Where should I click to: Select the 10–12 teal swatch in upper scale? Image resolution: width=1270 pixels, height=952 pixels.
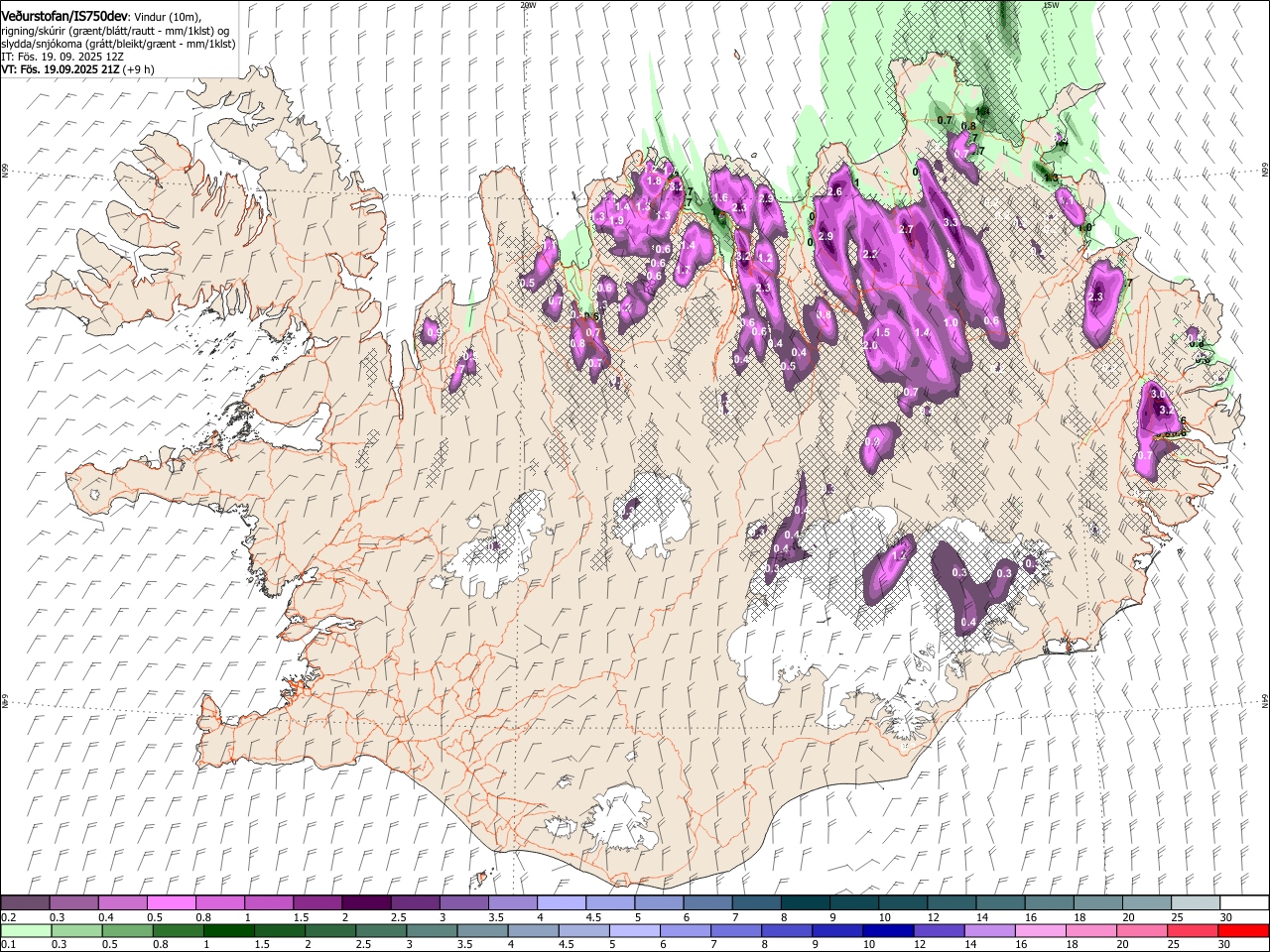pos(903,902)
